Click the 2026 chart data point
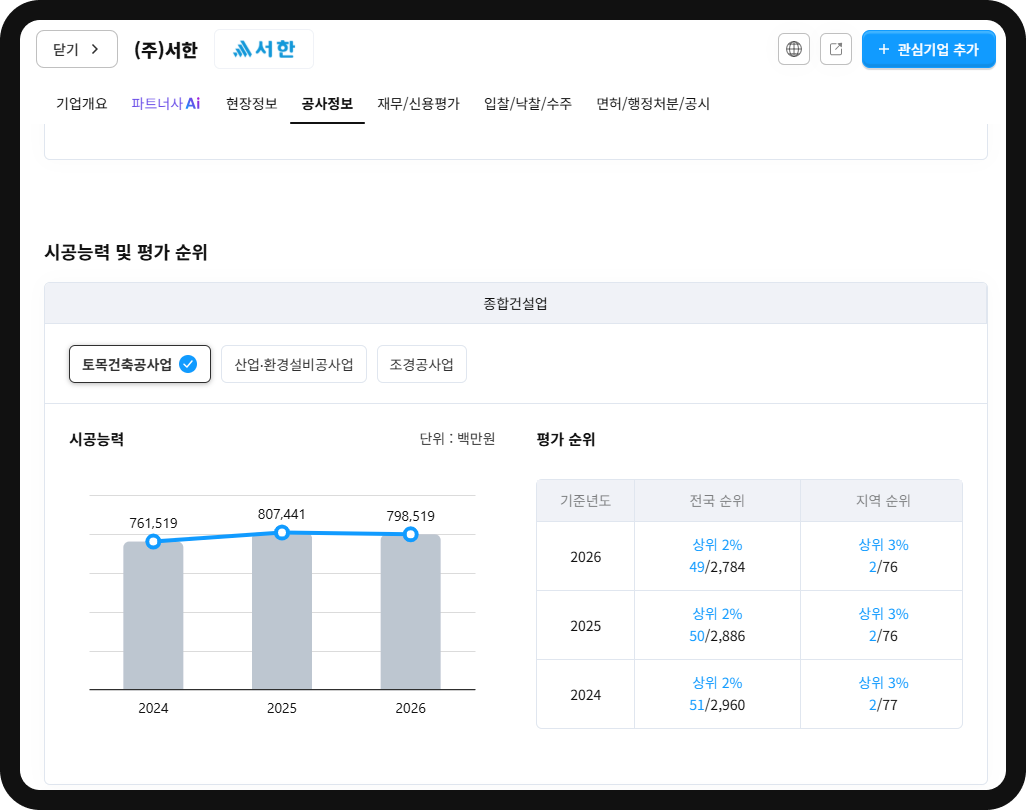1026x810 pixels. click(410, 535)
